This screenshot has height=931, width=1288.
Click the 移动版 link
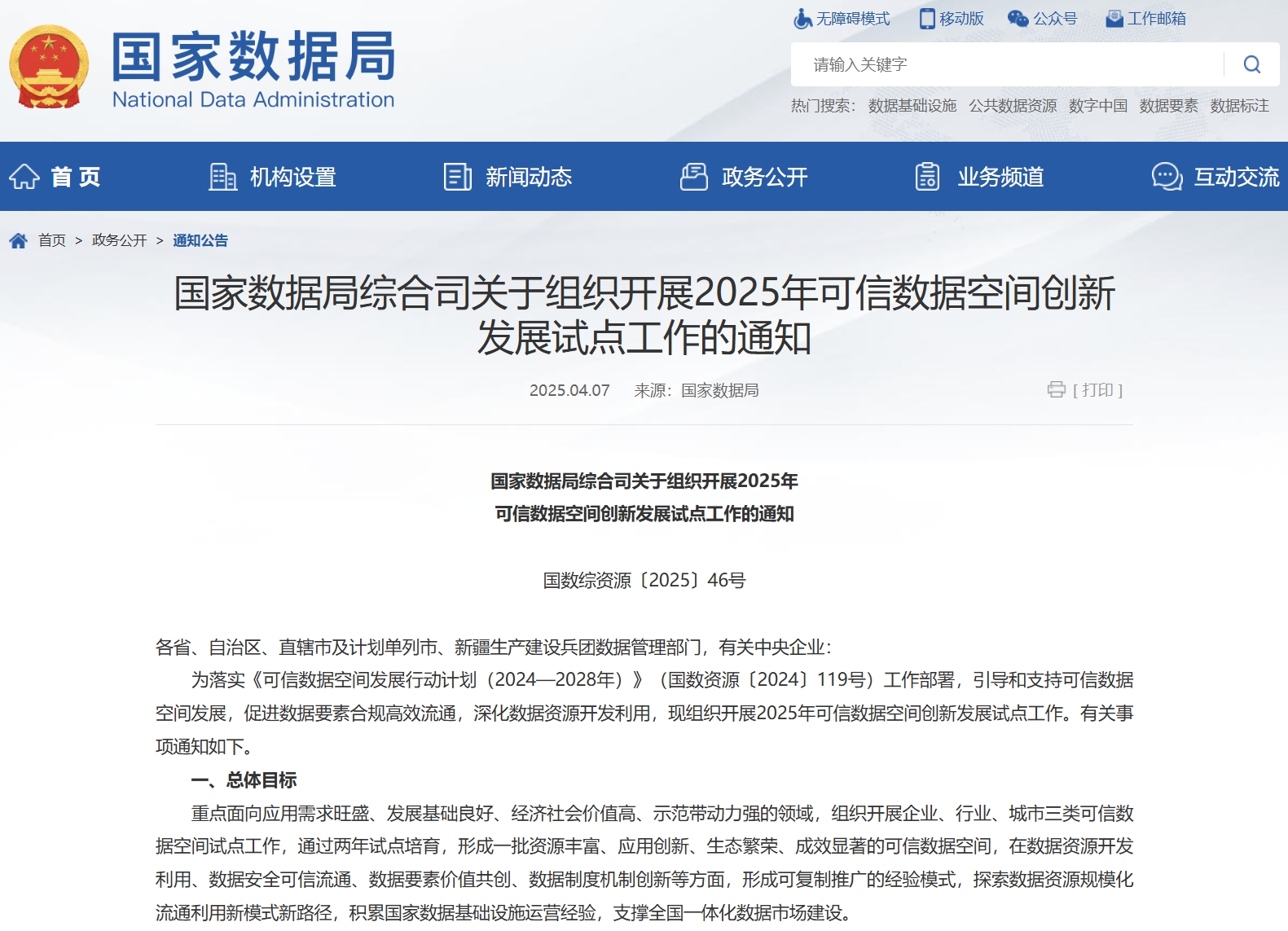tap(961, 19)
